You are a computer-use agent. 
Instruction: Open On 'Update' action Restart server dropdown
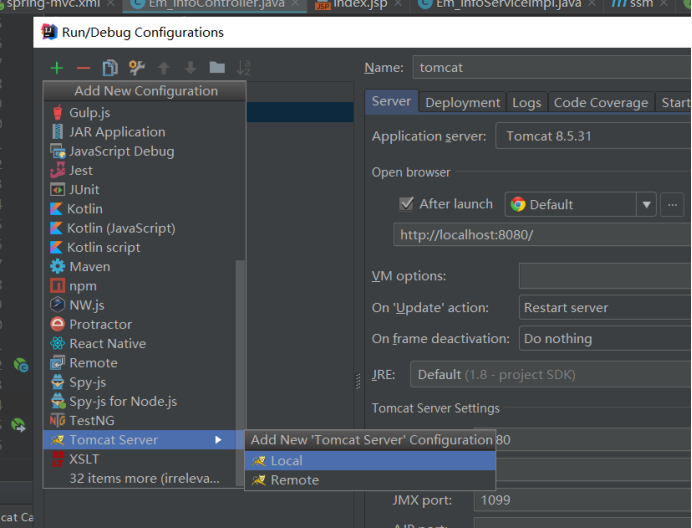(605, 308)
